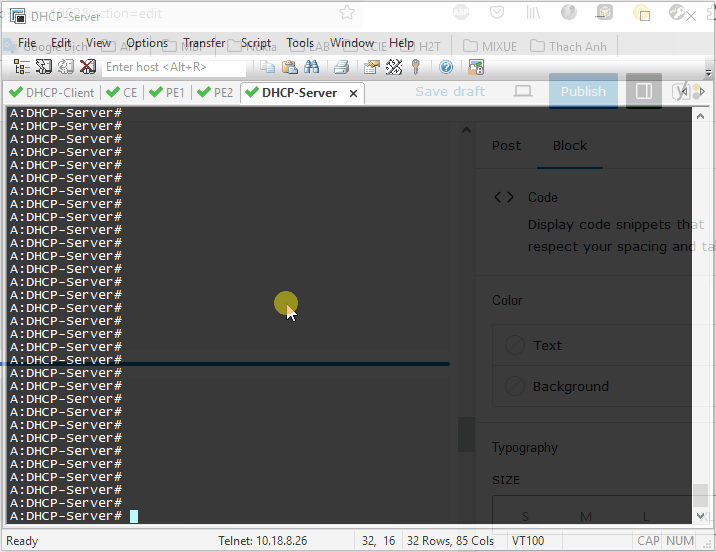Image resolution: width=716 pixels, height=552 pixels.
Task: Click the Public Key Assistant key icon
Action: [416, 67]
